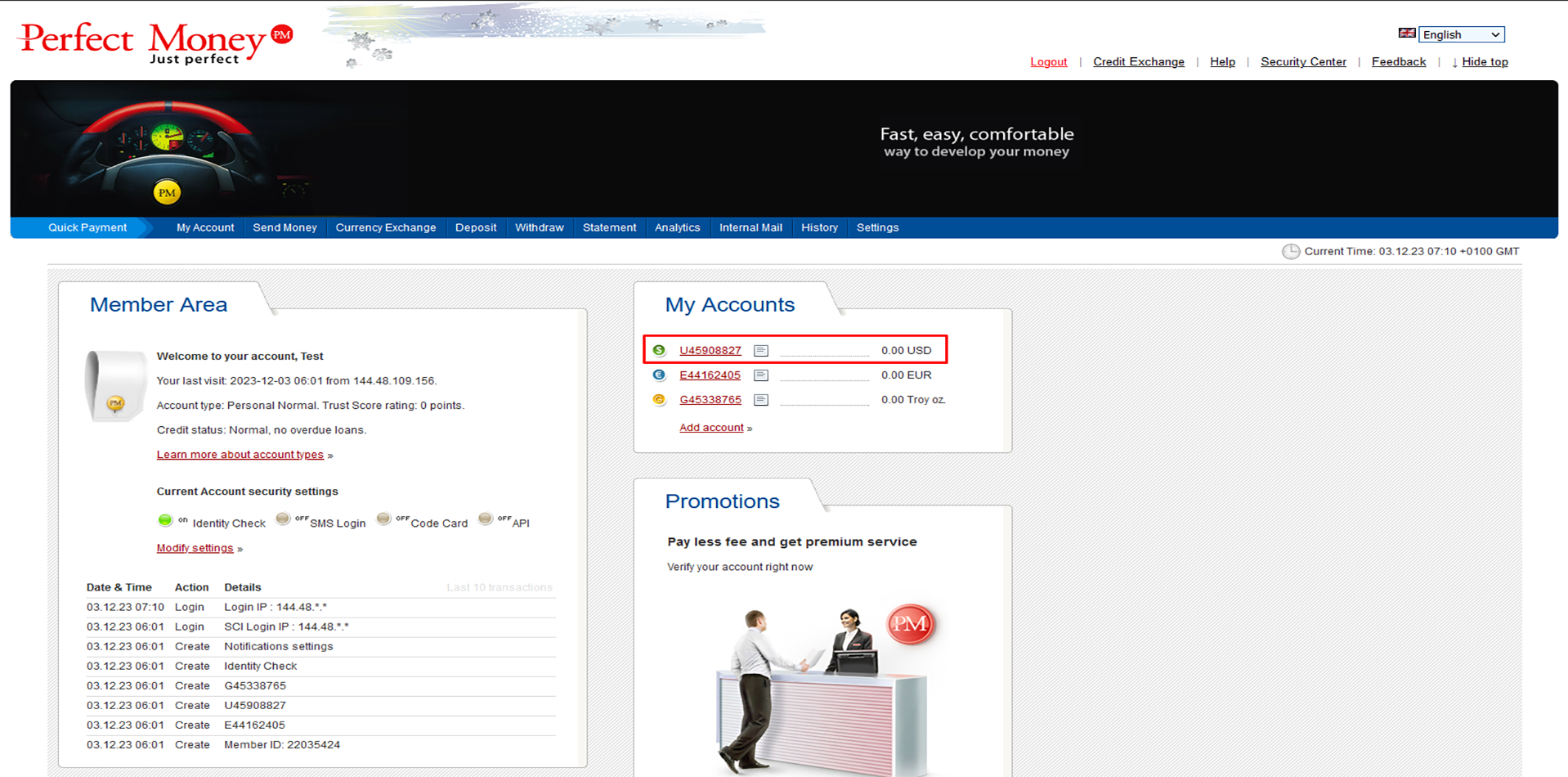Image resolution: width=1568 pixels, height=777 pixels.
Task: Open the Quick Payment tab
Action: tap(87, 227)
